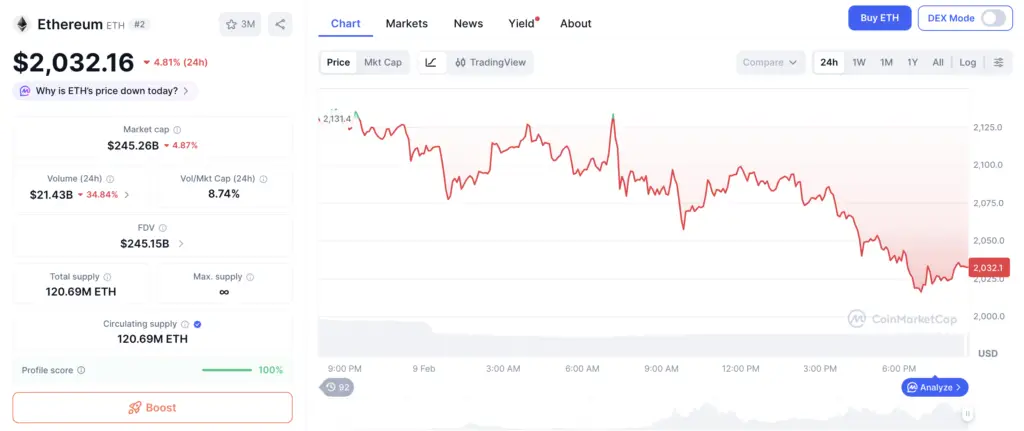The height and width of the screenshot is (431, 1024).
Task: Click the star watchlist button showing 3M
Action: coord(240,24)
